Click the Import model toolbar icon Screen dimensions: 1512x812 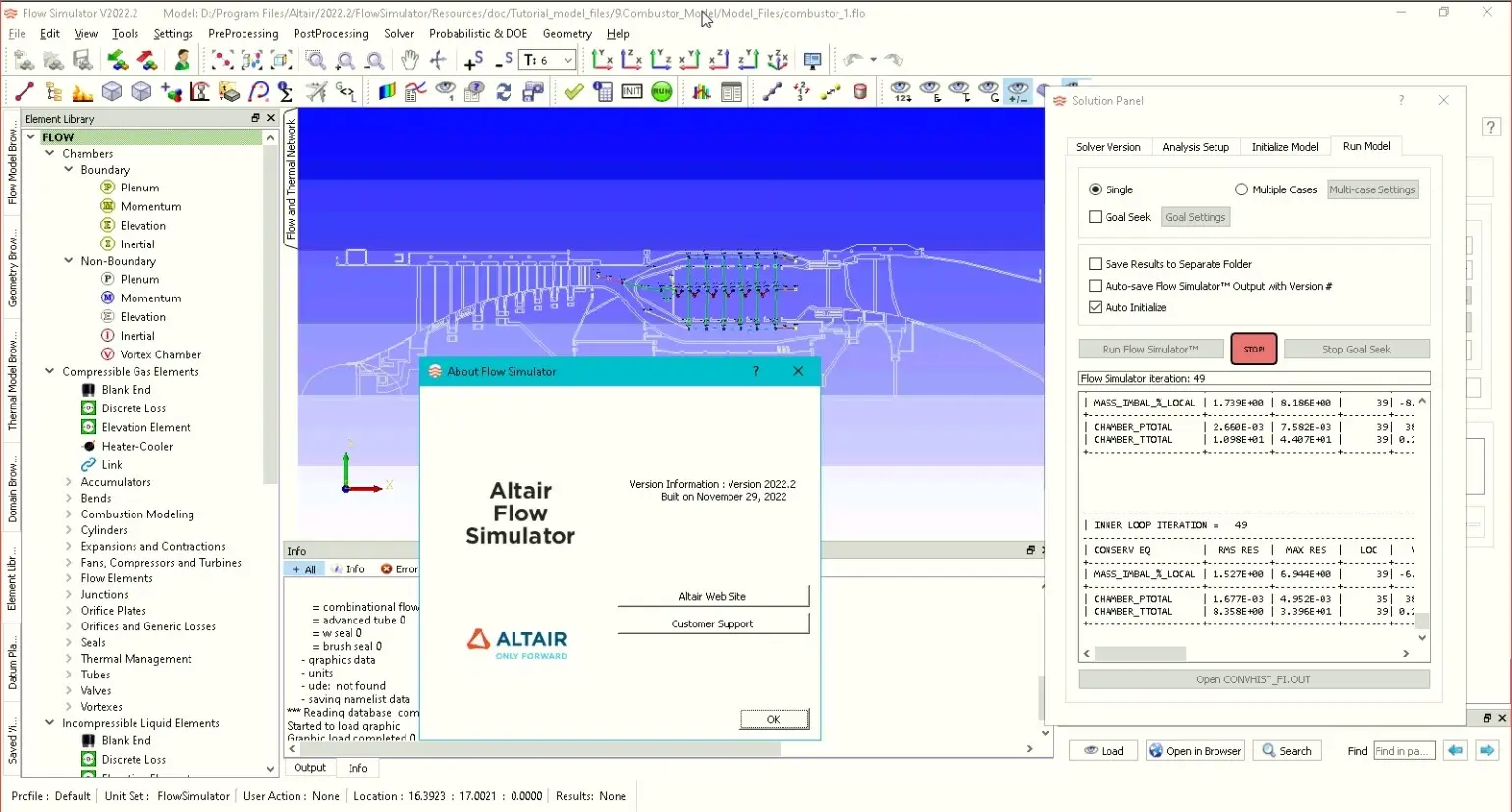pos(118,61)
